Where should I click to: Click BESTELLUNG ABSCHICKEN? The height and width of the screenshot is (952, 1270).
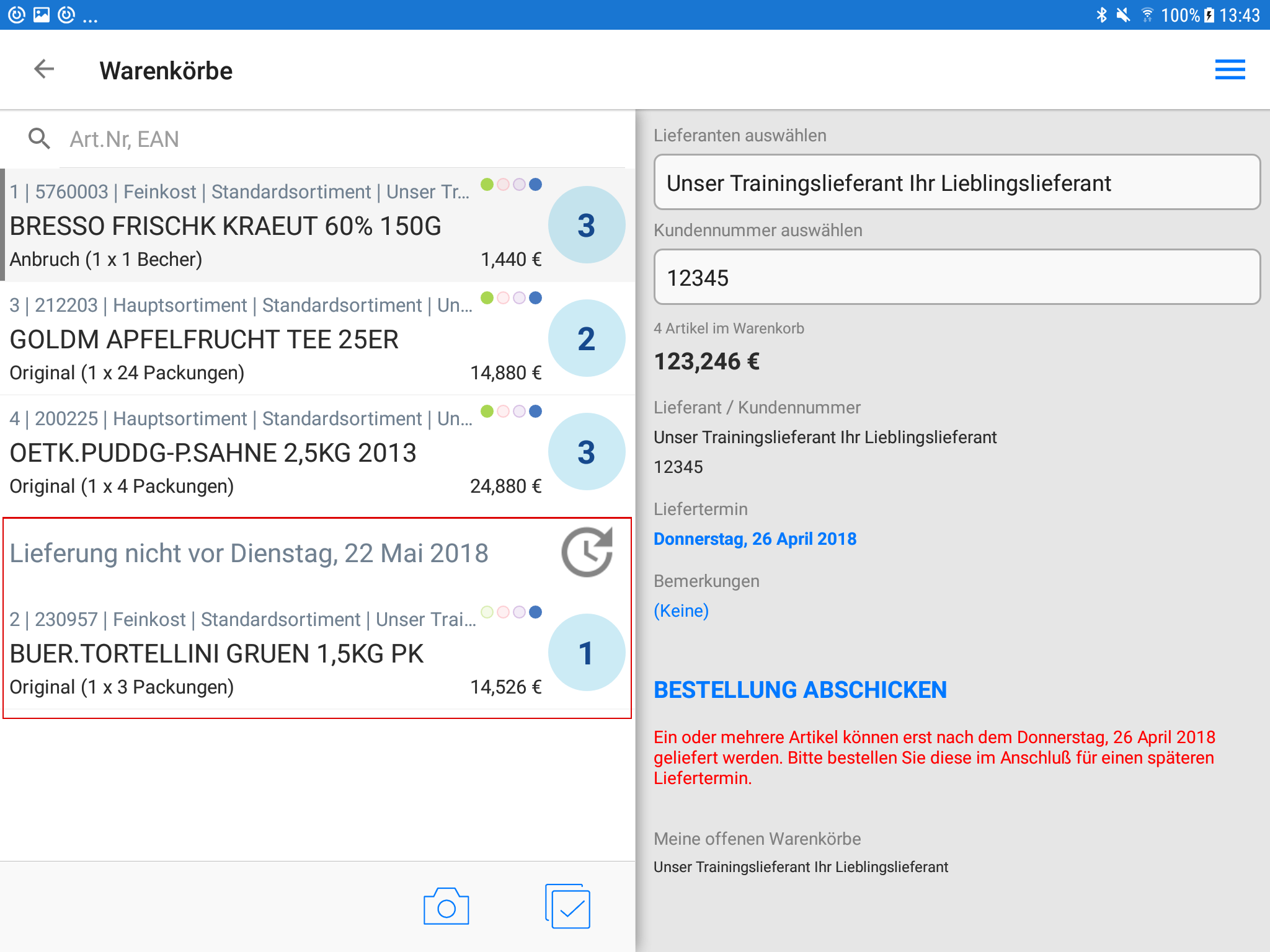pyautogui.click(x=800, y=690)
